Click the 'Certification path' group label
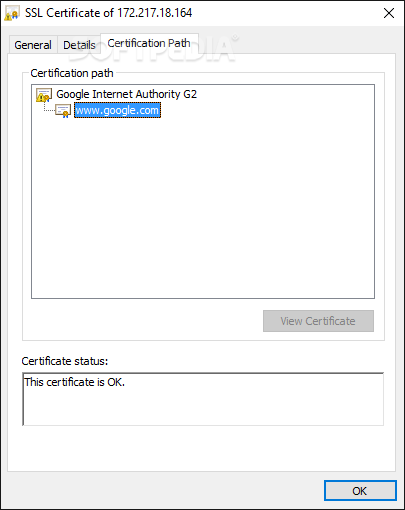This screenshot has height=510, width=405. click(x=72, y=73)
